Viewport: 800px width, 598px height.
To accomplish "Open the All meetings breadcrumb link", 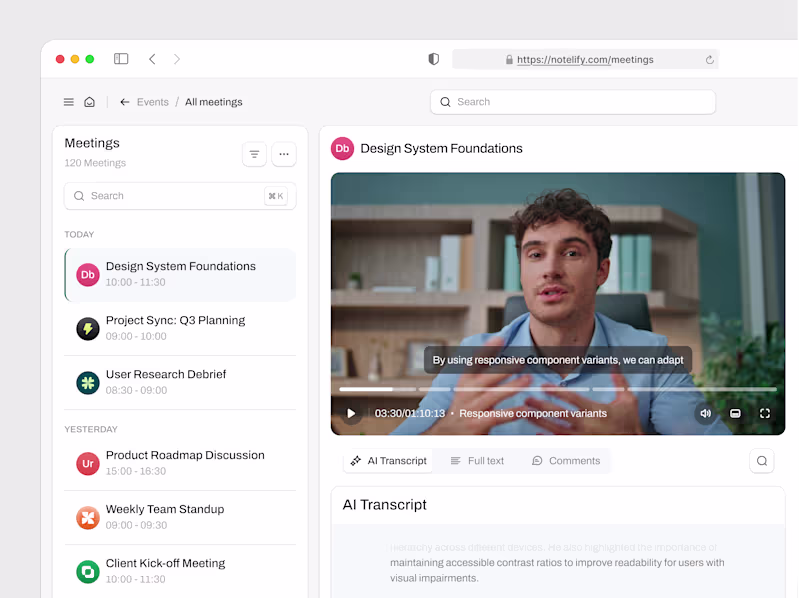I will tap(213, 101).
